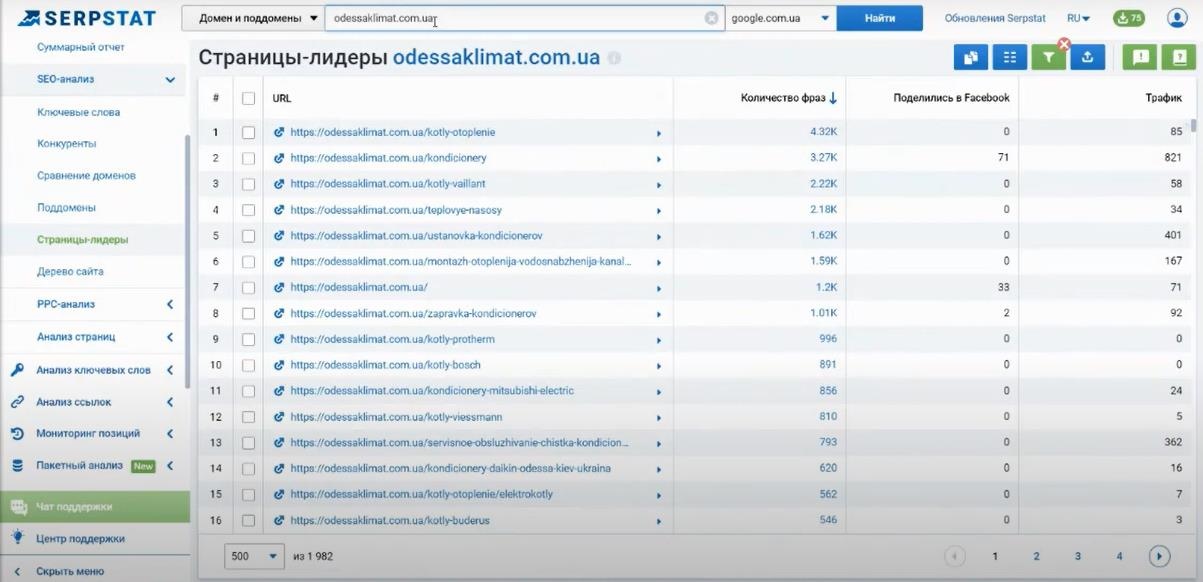The width and height of the screenshot is (1203, 582).
Task: Open Дерево сайта in the sidebar
Action: [x=70, y=272]
